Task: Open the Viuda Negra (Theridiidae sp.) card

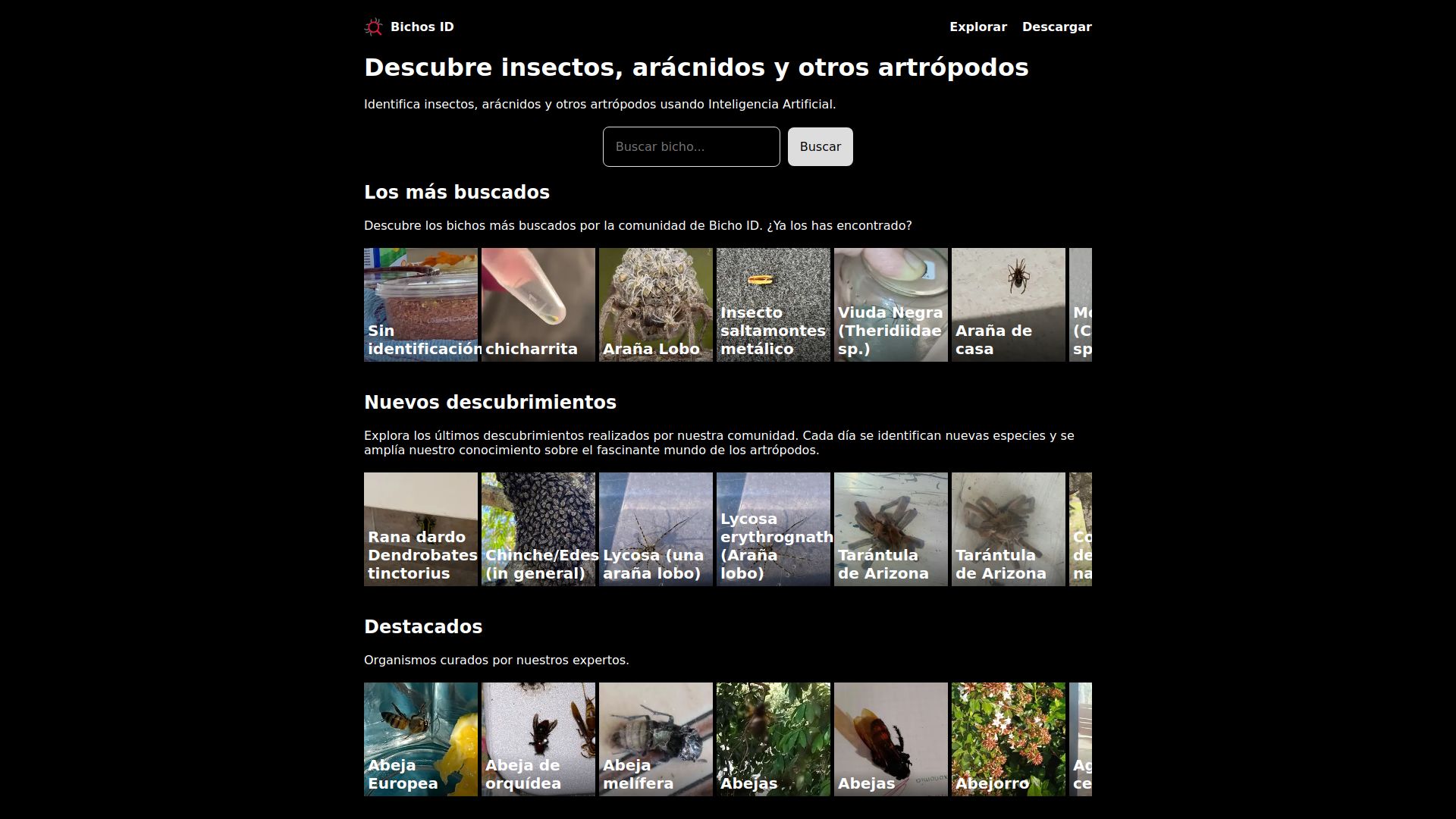Action: tap(891, 305)
